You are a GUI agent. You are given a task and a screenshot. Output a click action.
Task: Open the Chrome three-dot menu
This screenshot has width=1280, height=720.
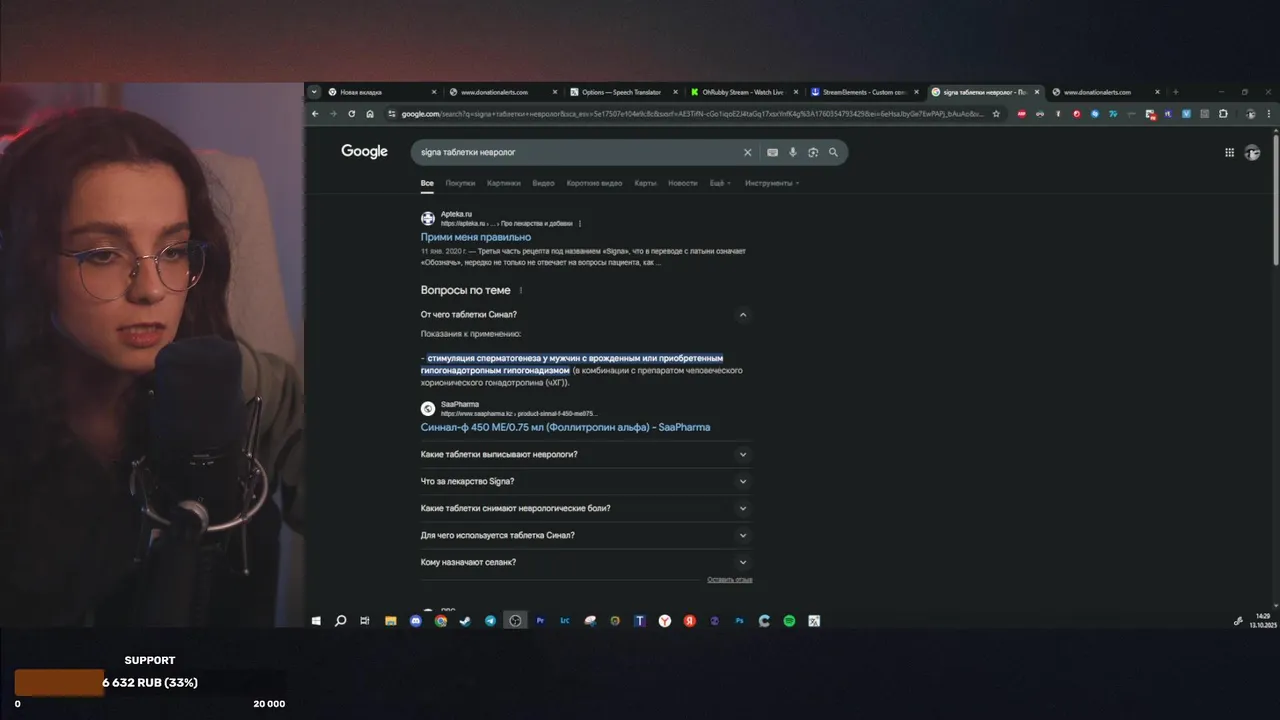[1271, 114]
